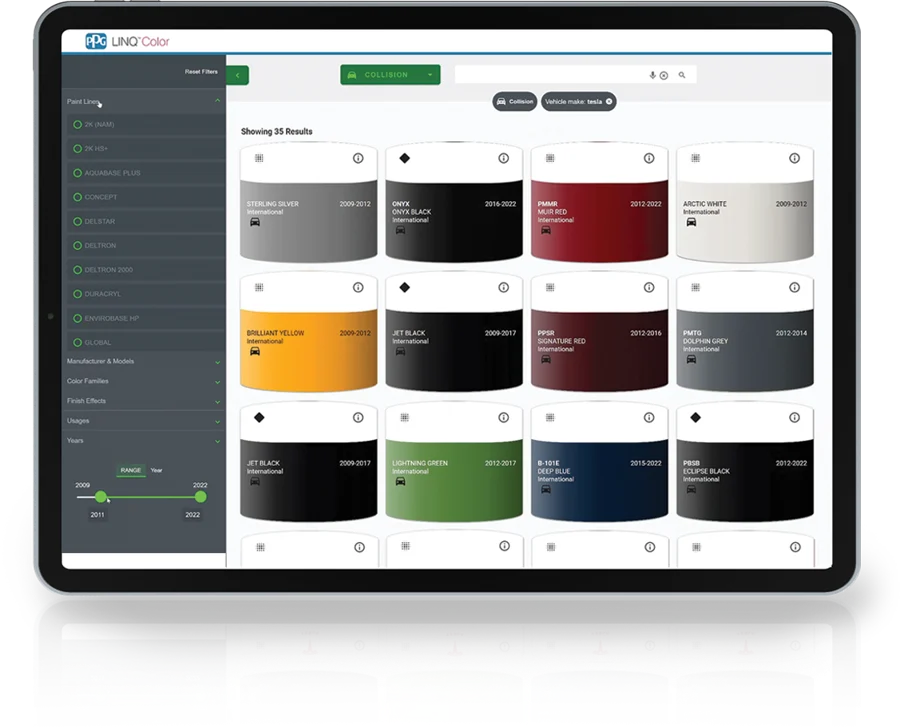Screen dimensions: 900x728
Task: Select the 2K (NAM) paint line
Action: tap(146, 125)
